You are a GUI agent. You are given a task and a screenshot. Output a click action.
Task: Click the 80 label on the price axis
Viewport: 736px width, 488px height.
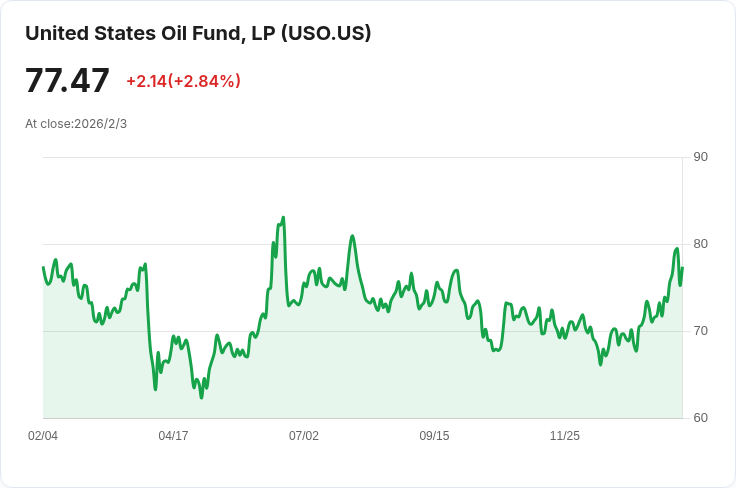click(x=700, y=244)
